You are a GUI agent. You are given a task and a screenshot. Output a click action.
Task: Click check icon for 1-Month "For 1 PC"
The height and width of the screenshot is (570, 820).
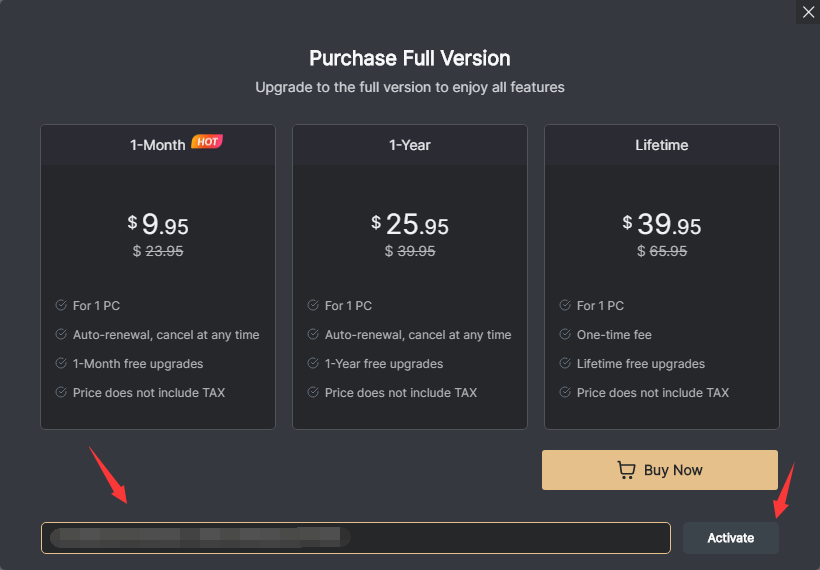pos(61,306)
